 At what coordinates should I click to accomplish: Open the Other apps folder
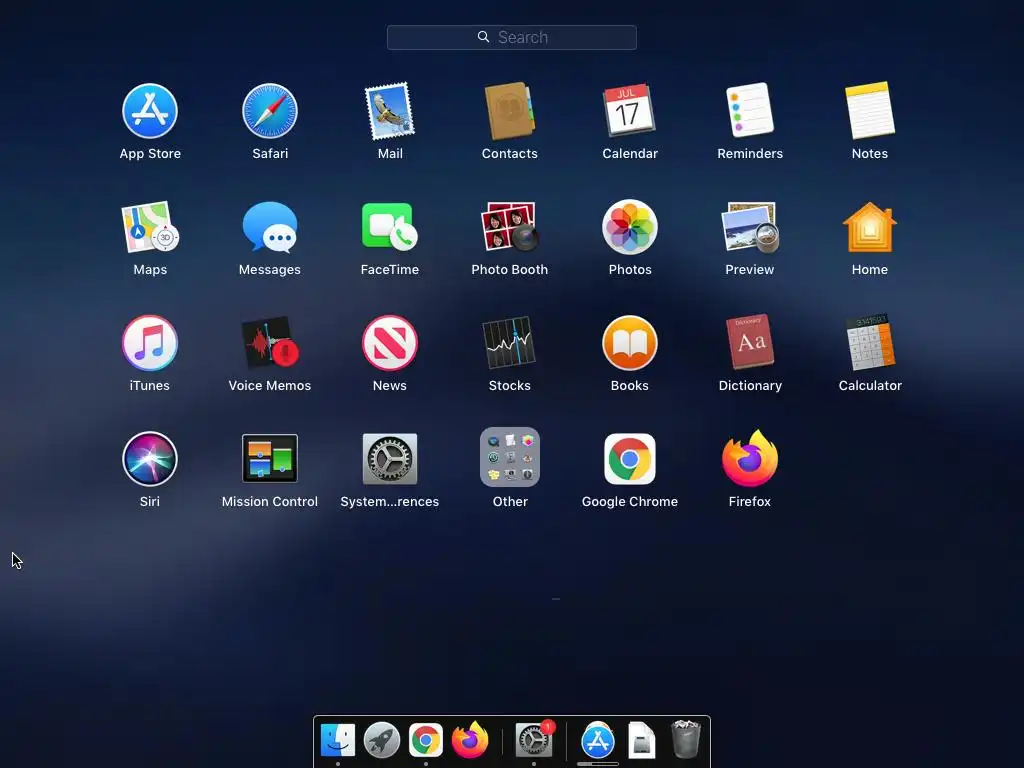pos(509,457)
